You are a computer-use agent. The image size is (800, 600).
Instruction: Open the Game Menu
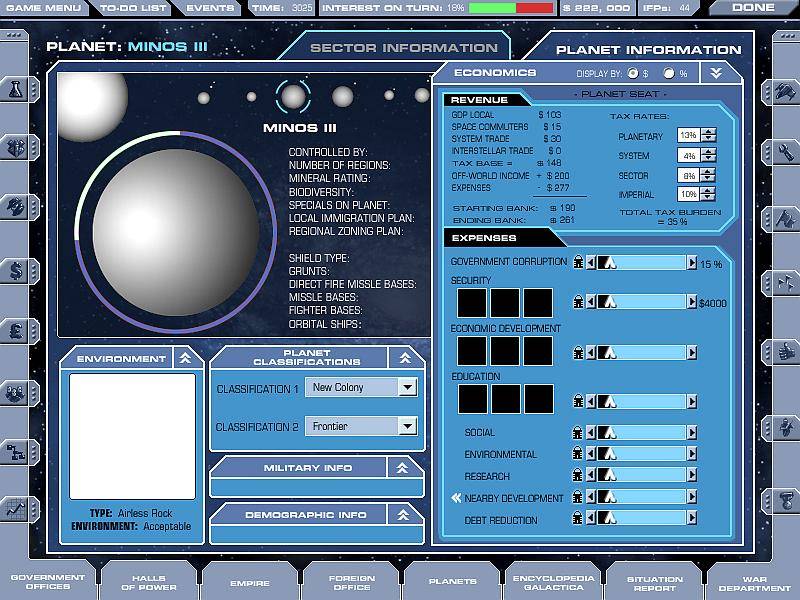coord(44,8)
